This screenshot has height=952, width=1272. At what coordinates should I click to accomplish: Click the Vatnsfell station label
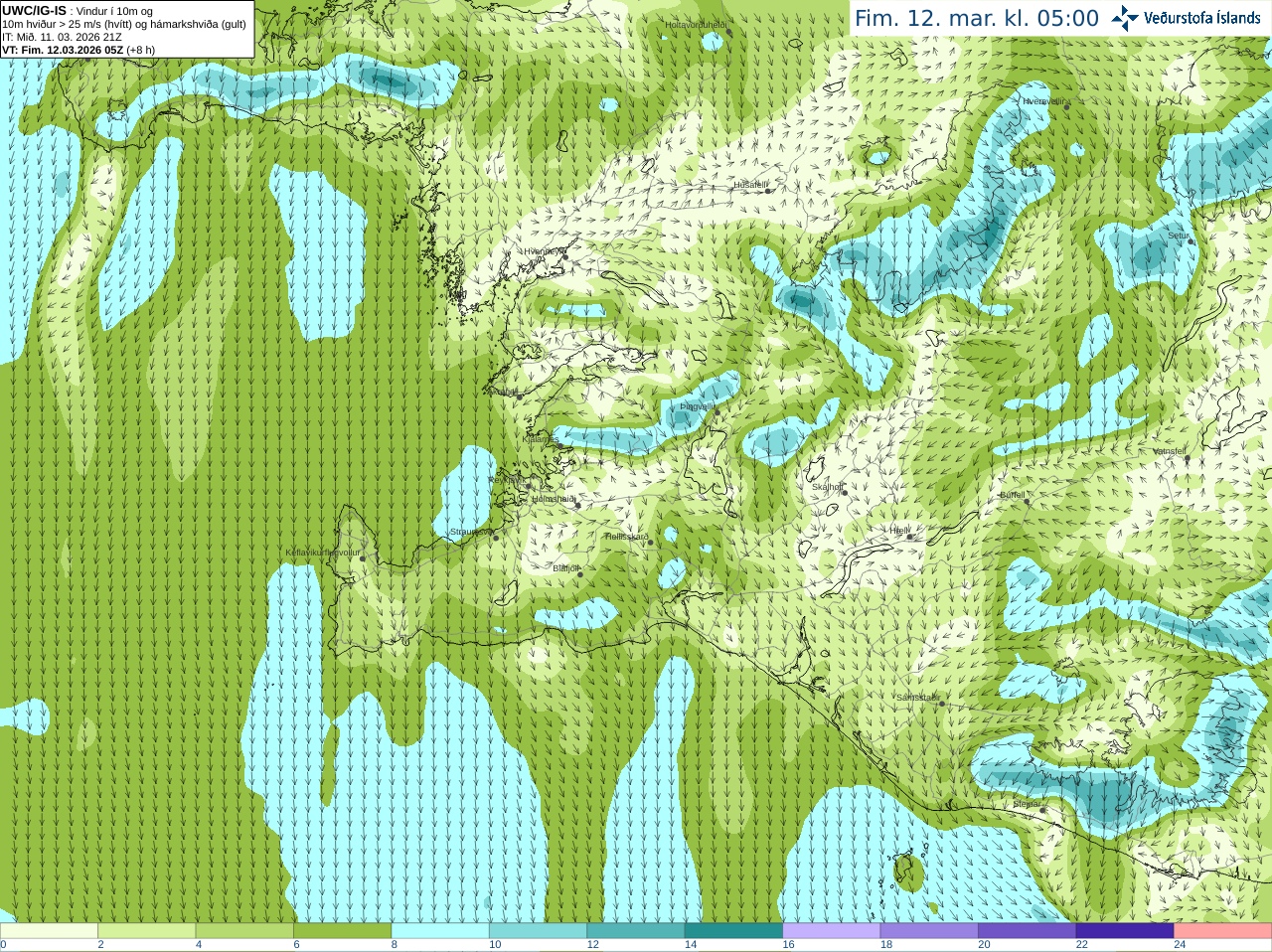pos(1170,452)
